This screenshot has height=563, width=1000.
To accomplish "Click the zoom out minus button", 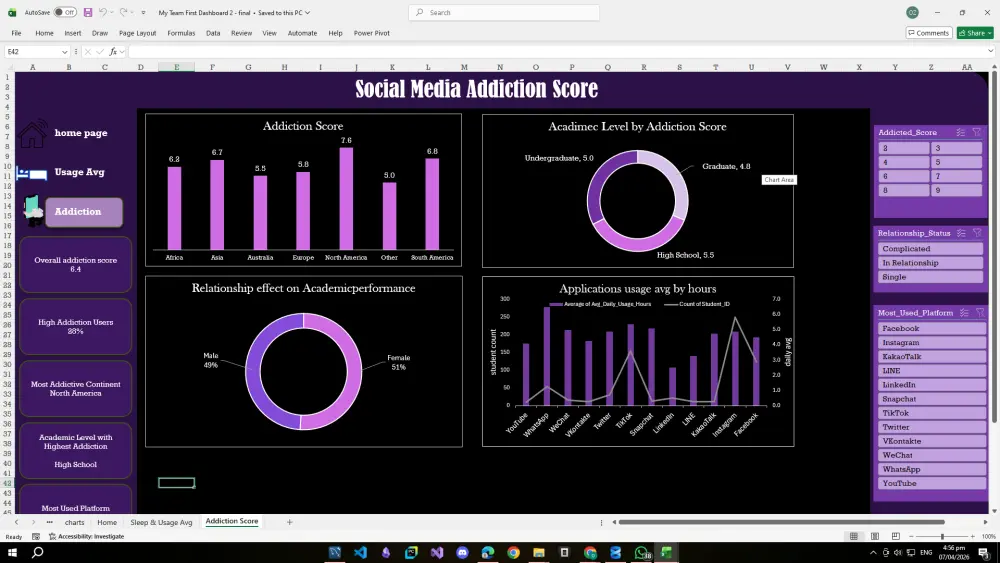I will 912,537.
